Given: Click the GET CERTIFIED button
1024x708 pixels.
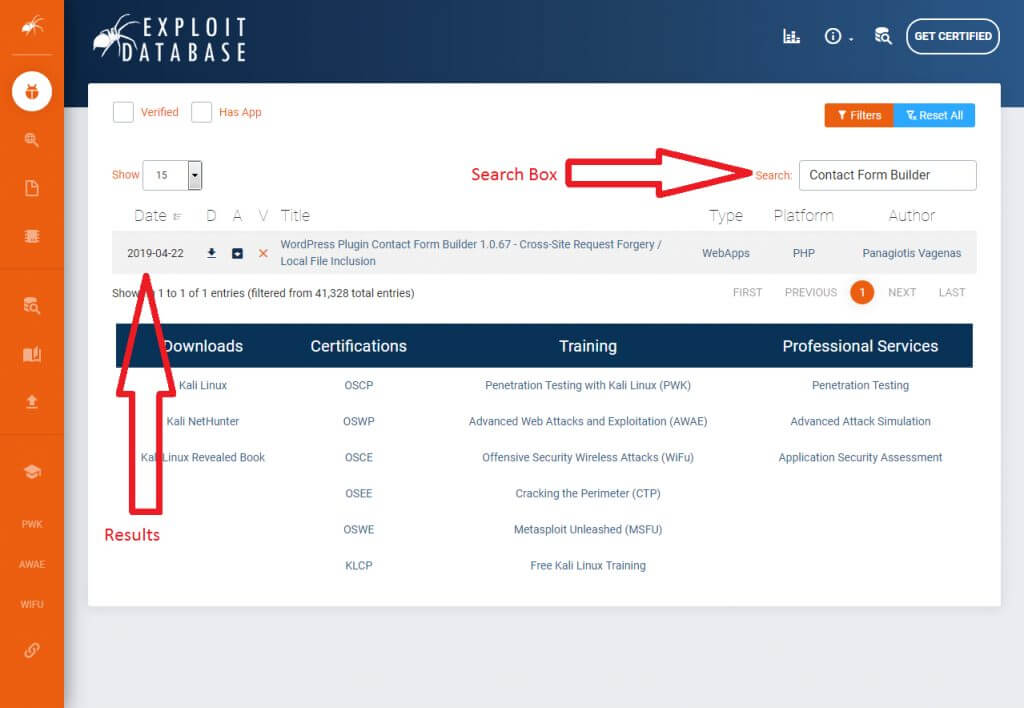Looking at the screenshot, I should [x=952, y=36].
